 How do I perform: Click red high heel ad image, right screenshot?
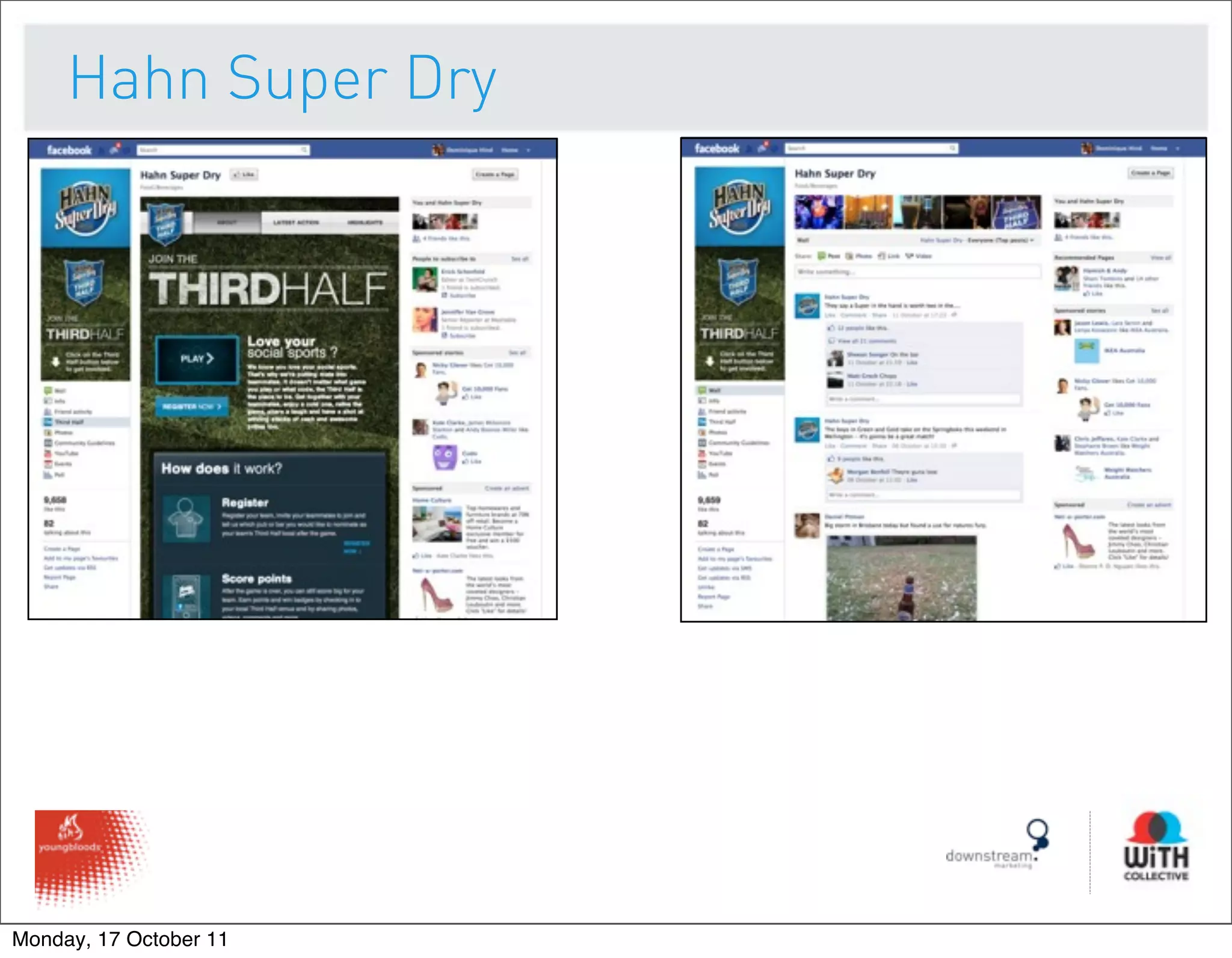point(1079,542)
